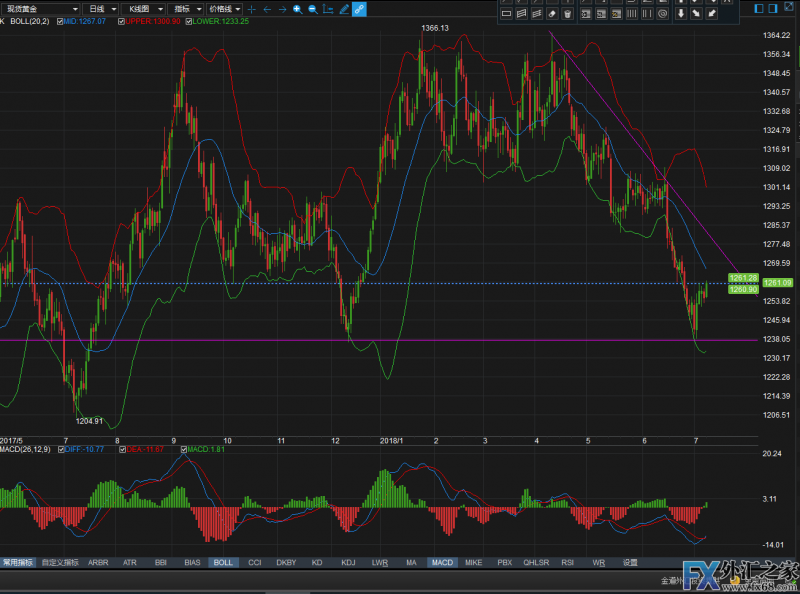Click the zoom in magnifier icon
Image resolution: width=800 pixels, height=594 pixels.
[298, 9]
